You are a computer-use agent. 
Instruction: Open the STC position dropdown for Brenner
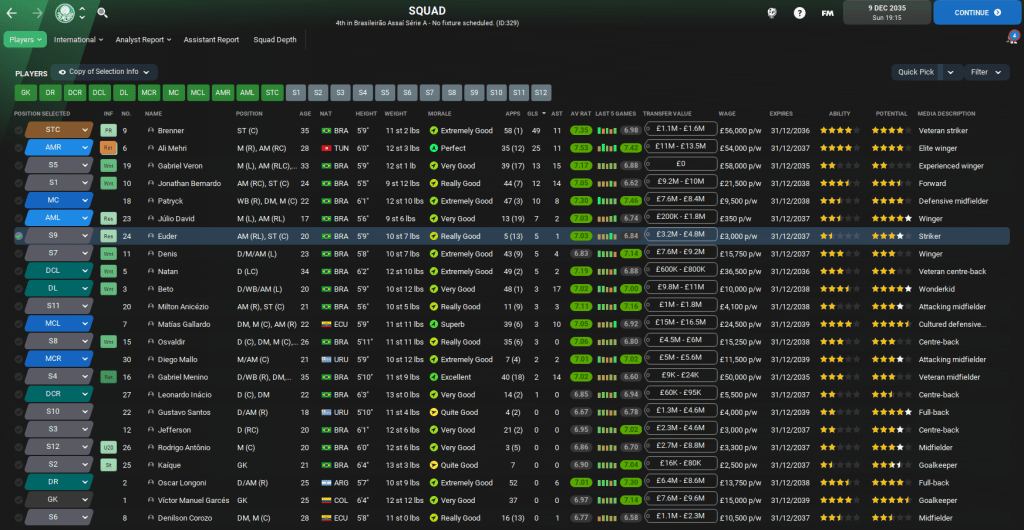[x=59, y=130]
